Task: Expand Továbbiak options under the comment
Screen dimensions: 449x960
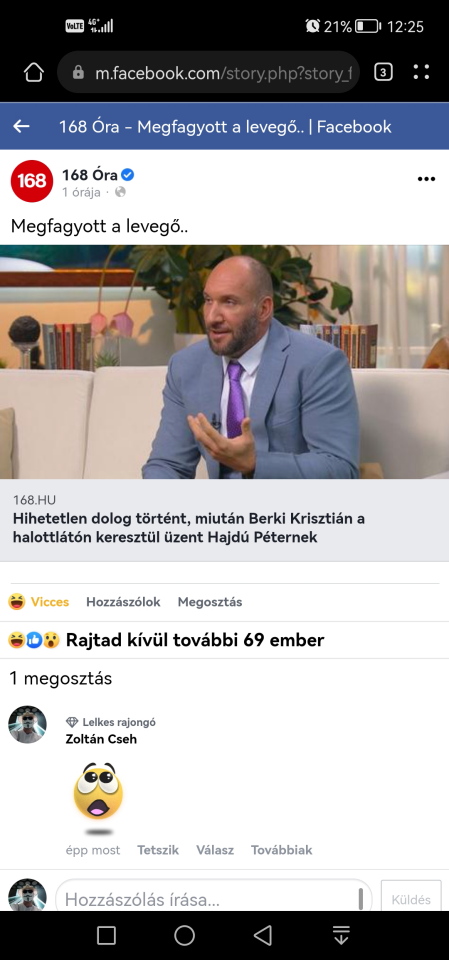Action: coord(282,850)
